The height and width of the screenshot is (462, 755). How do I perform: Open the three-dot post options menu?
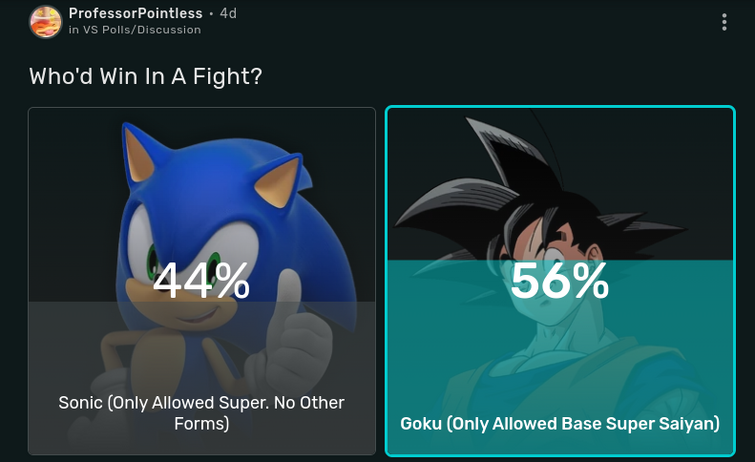724,22
